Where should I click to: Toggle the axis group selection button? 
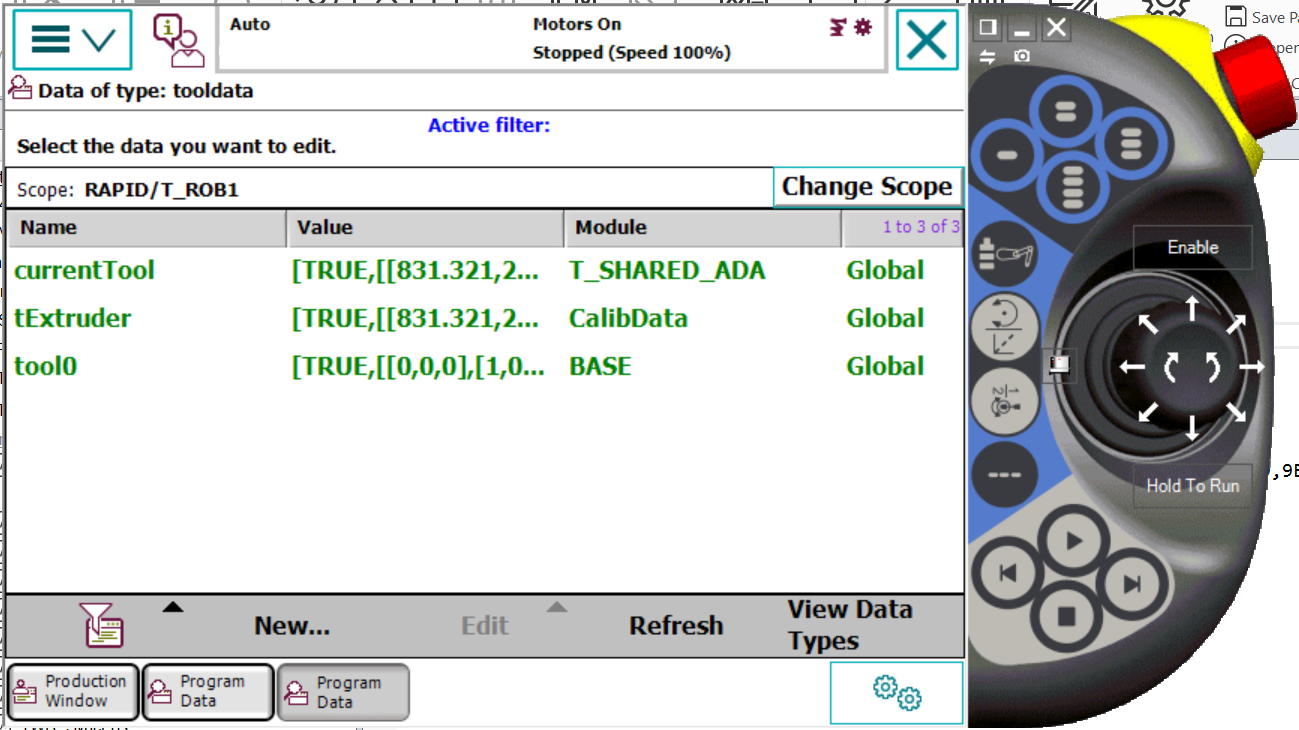(x=1003, y=401)
